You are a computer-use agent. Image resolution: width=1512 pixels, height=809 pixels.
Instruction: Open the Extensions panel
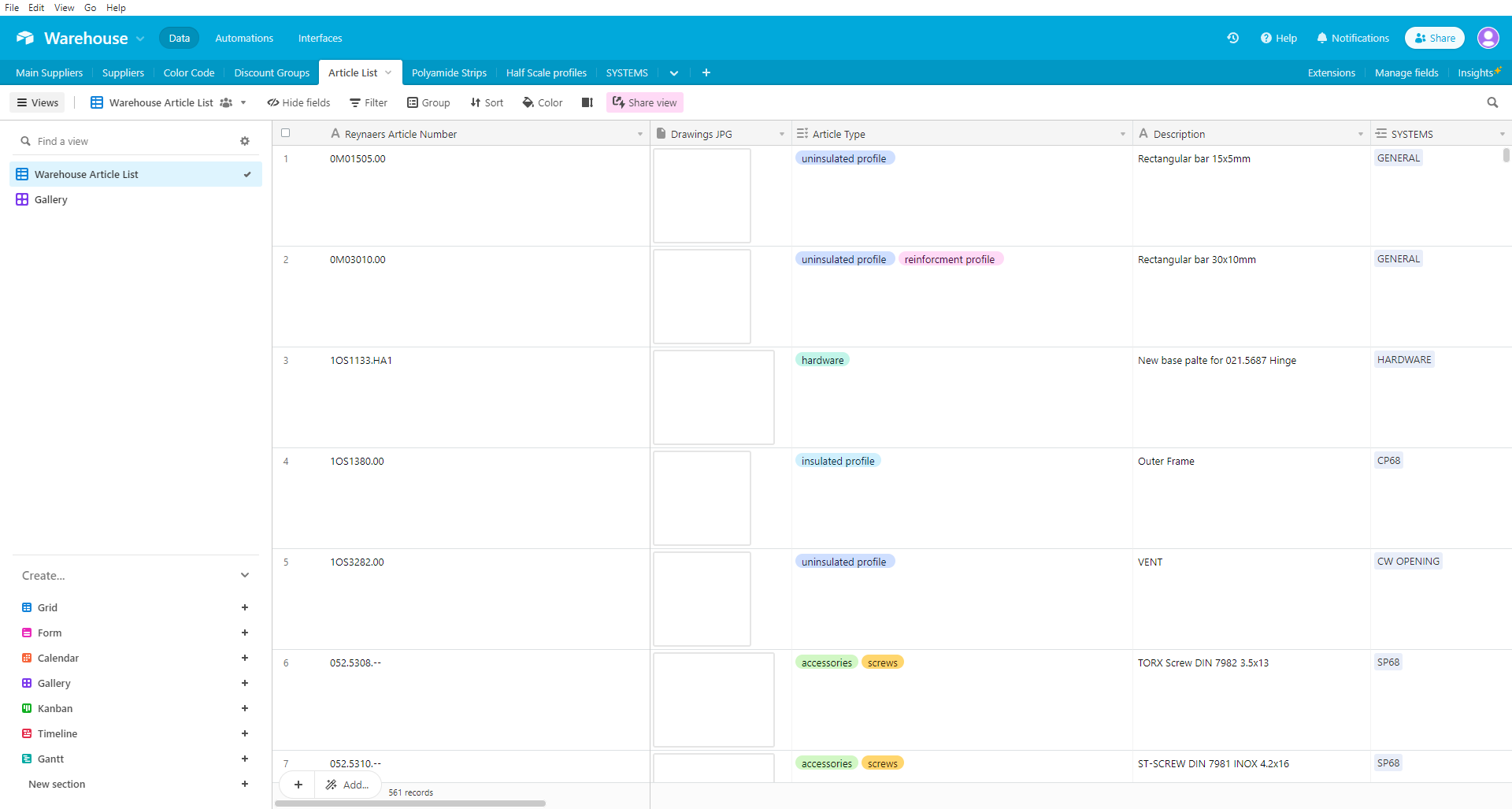[1331, 72]
